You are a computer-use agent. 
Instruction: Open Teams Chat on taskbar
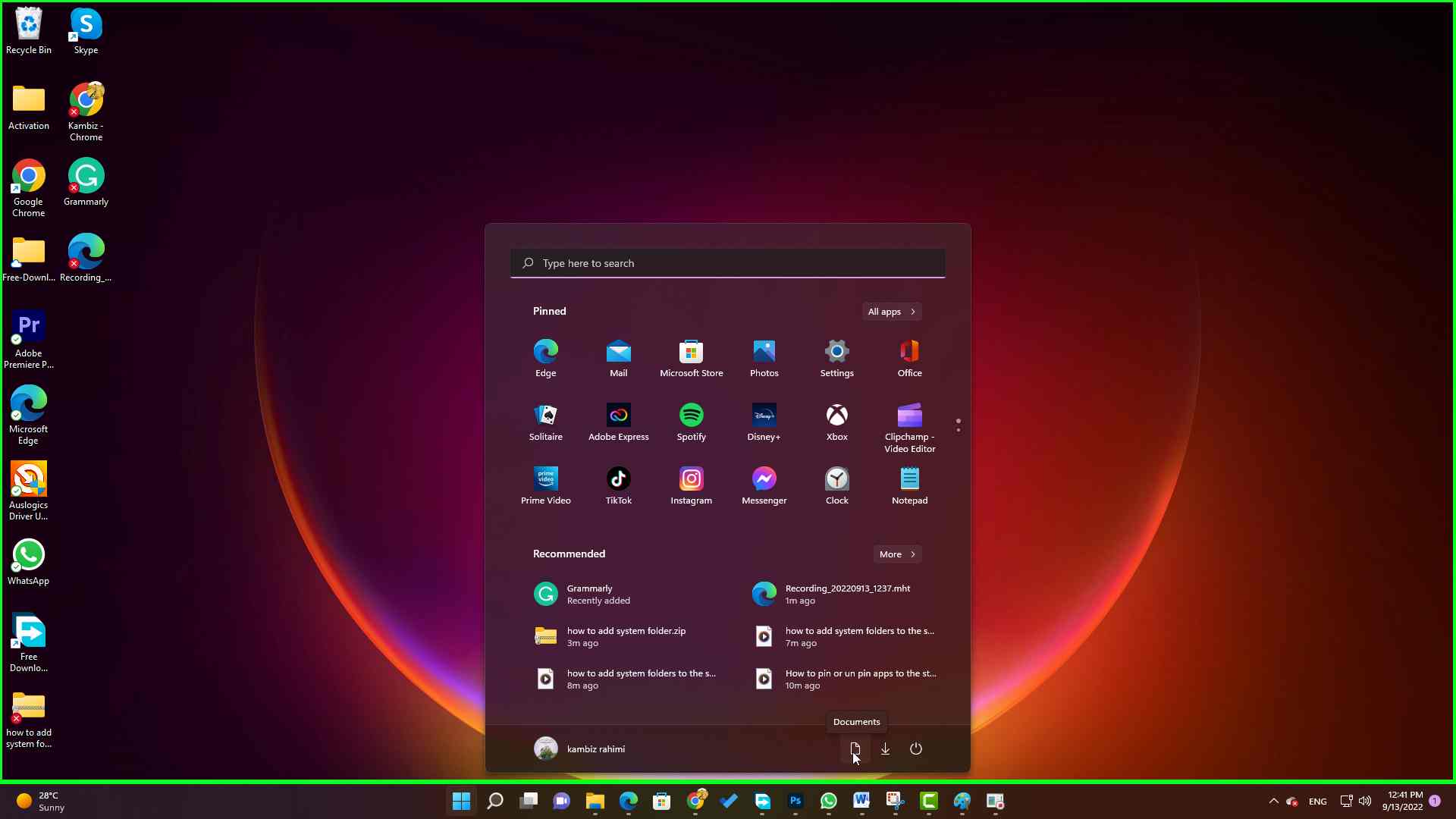coord(562,801)
